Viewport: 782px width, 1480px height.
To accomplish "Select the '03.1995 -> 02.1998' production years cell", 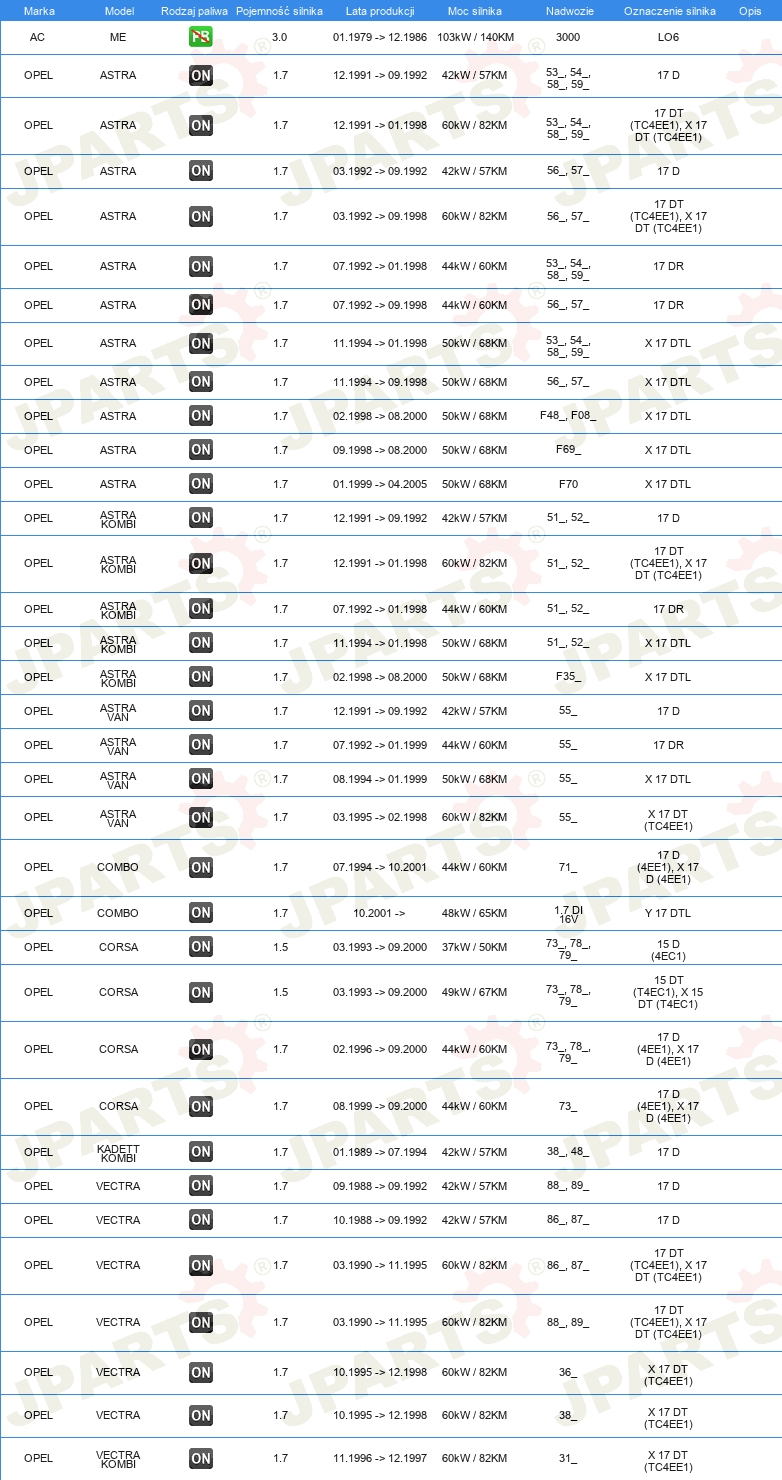I will click(x=380, y=818).
